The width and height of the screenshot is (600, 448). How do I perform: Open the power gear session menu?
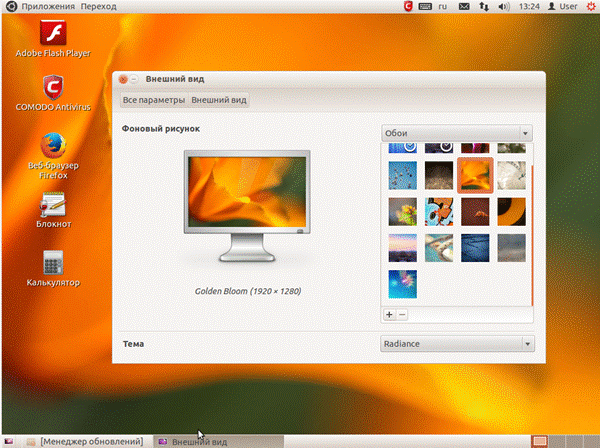(591, 7)
